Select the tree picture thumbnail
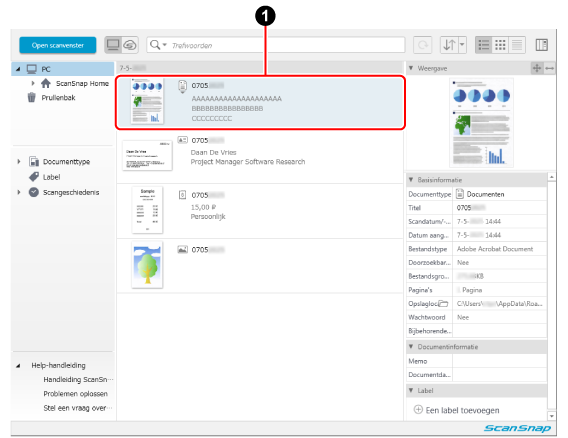This screenshot has height=438, width=568. pos(147,265)
